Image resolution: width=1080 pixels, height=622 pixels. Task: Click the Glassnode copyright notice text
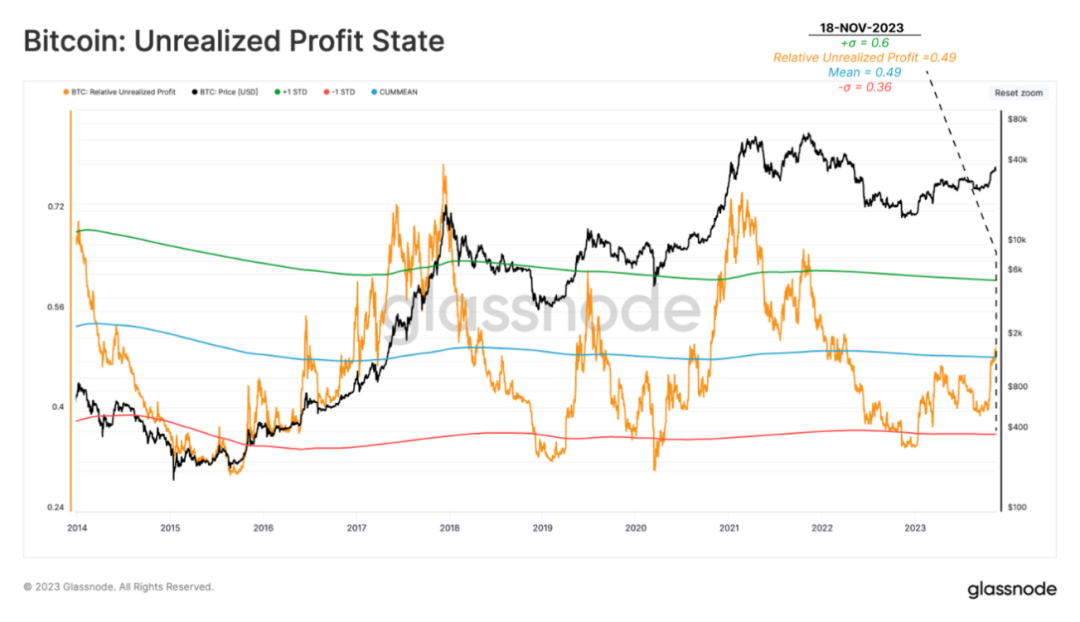tap(118, 587)
